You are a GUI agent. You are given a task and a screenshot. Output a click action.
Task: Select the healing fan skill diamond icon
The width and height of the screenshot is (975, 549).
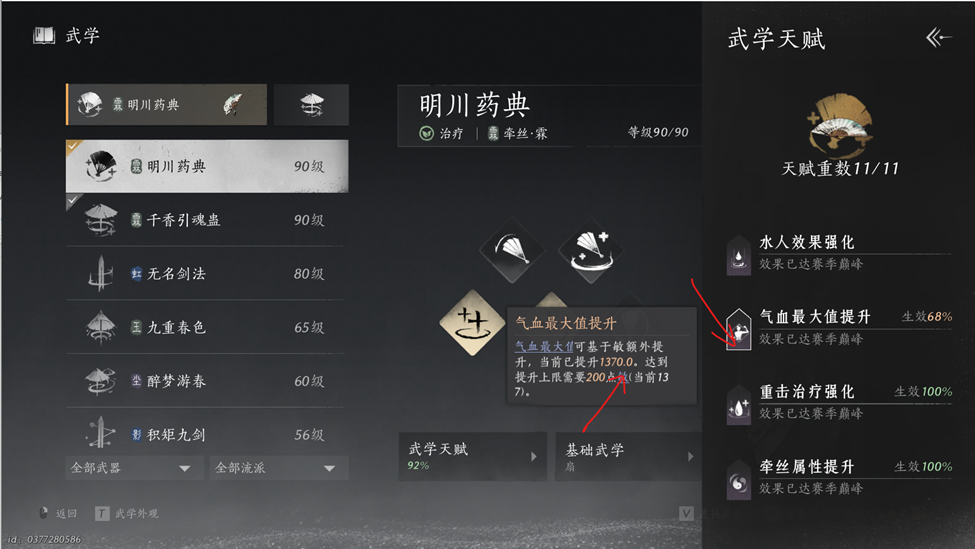coord(591,251)
